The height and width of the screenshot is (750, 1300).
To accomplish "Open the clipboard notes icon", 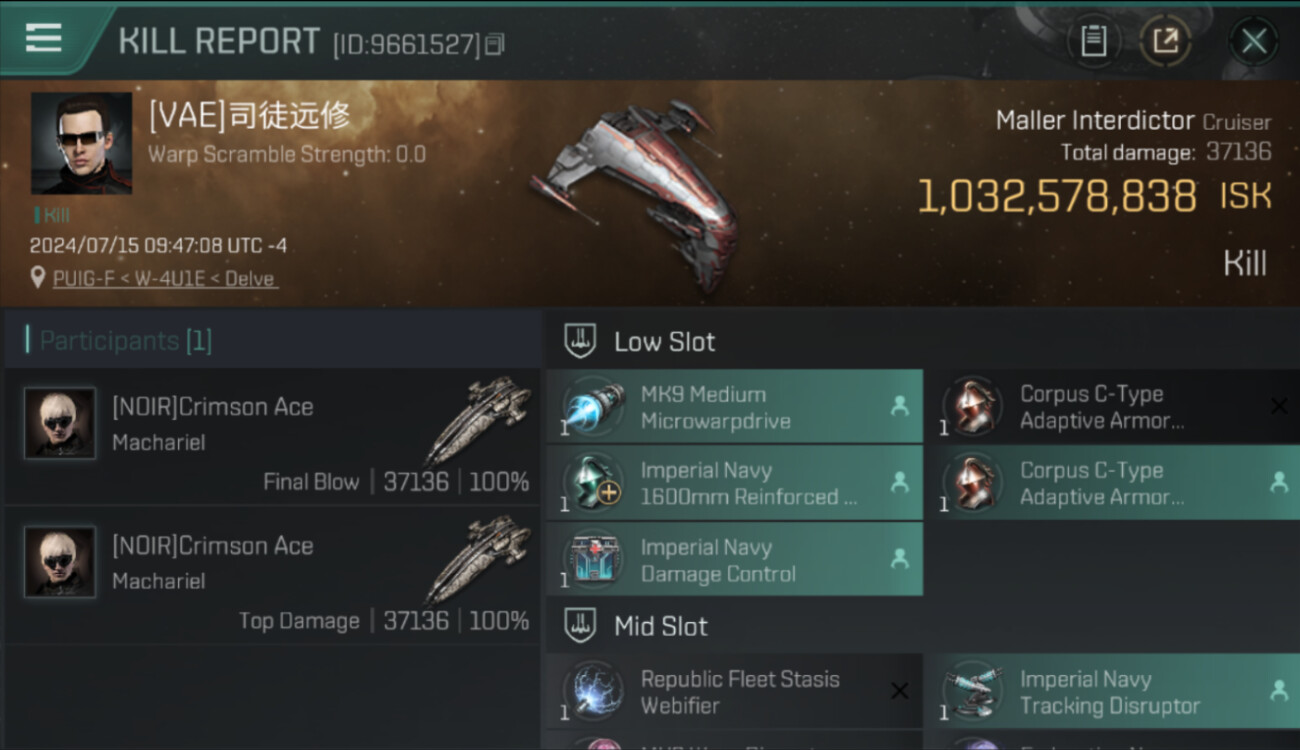I will 1093,41.
